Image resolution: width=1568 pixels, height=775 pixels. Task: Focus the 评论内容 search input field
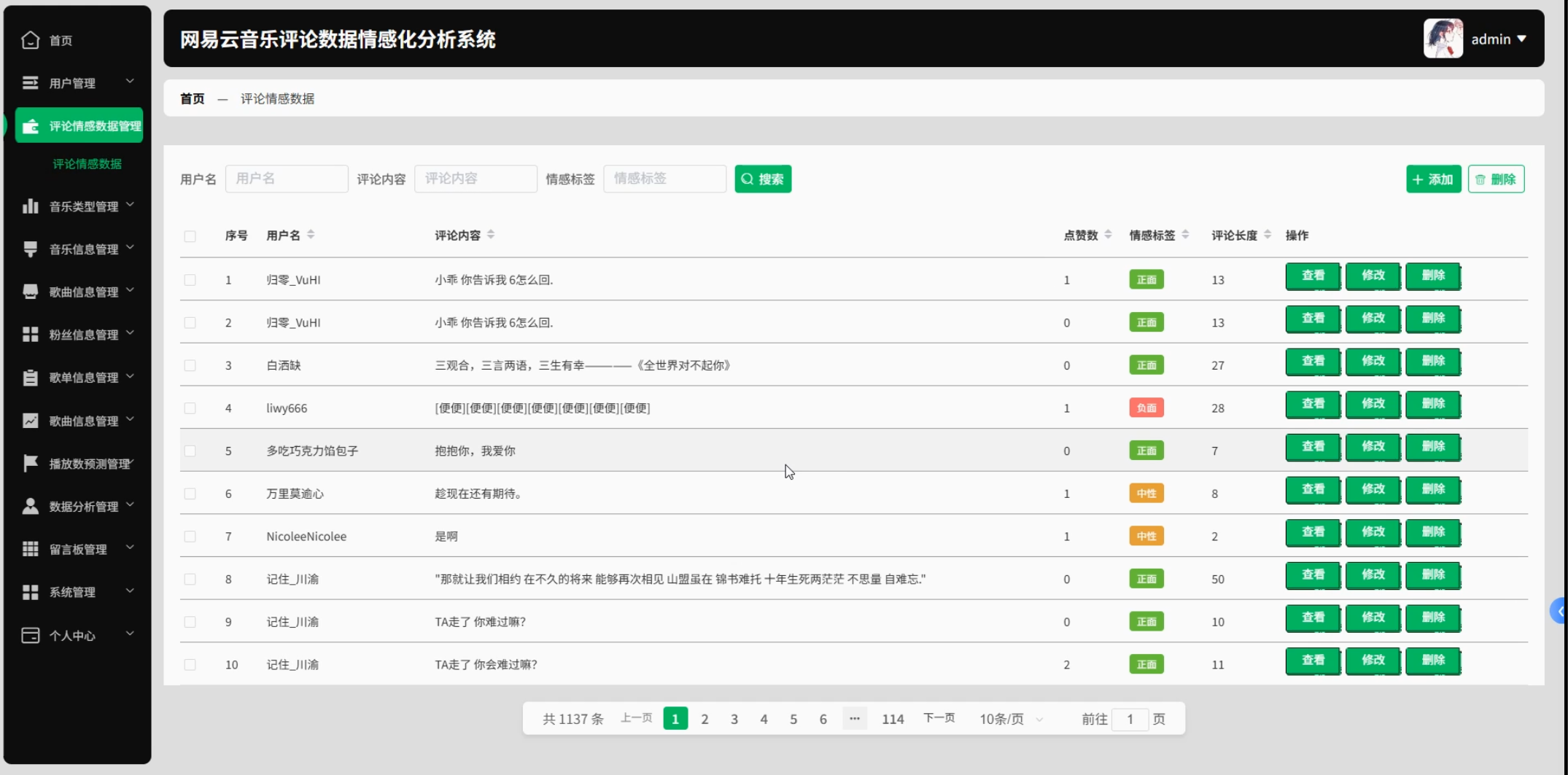click(476, 179)
